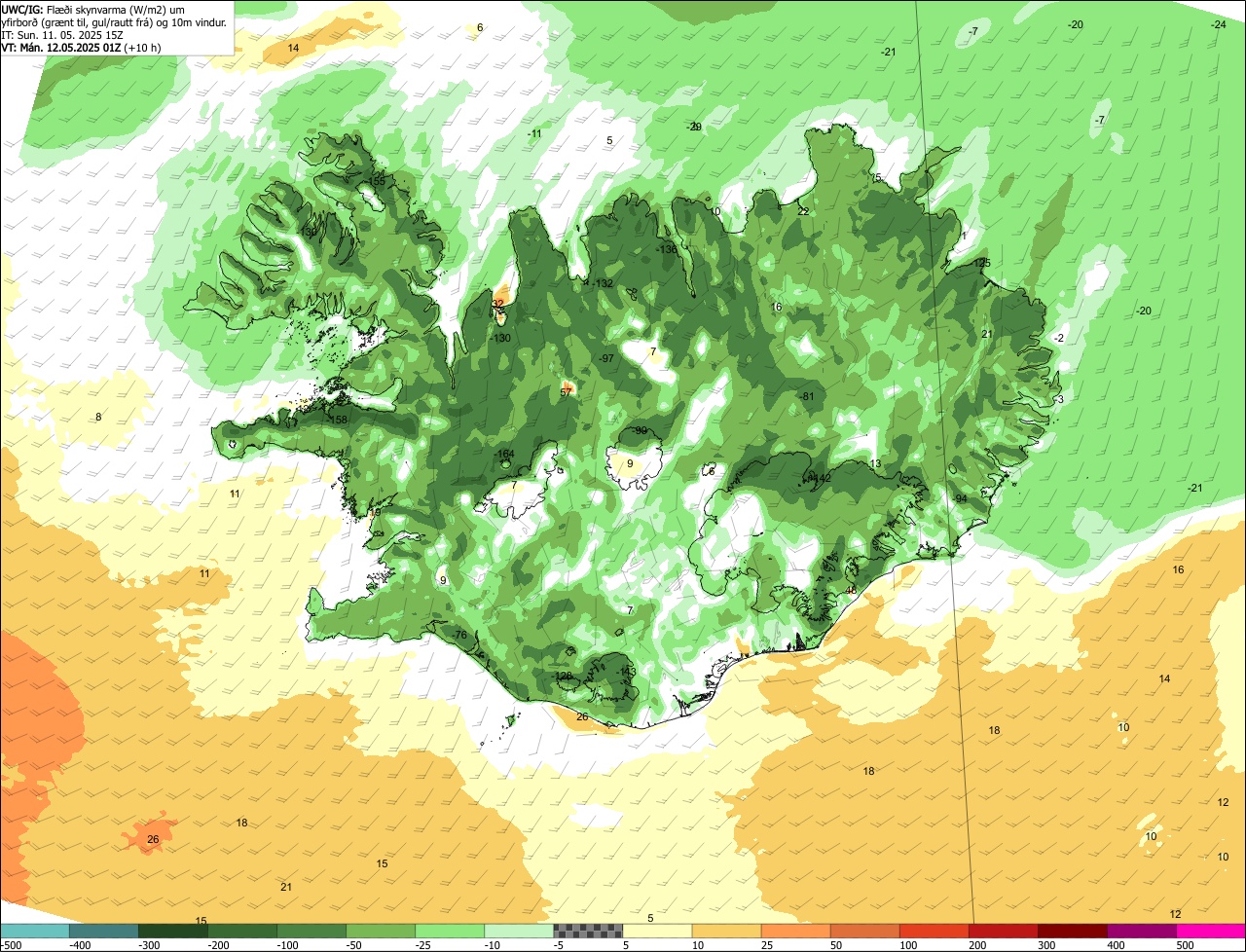
Task: Select the '-97' map value
Action: pos(607,358)
